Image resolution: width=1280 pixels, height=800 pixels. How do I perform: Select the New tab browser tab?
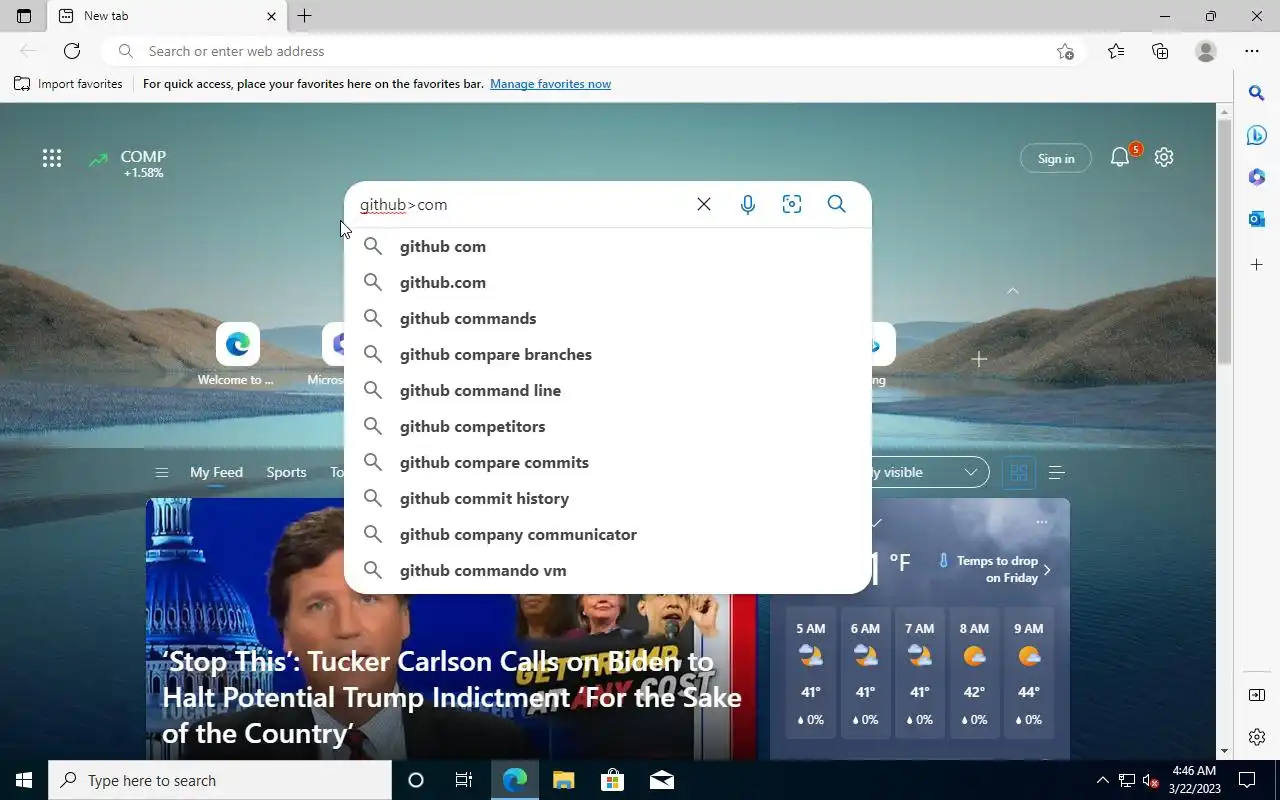pyautogui.click(x=166, y=16)
